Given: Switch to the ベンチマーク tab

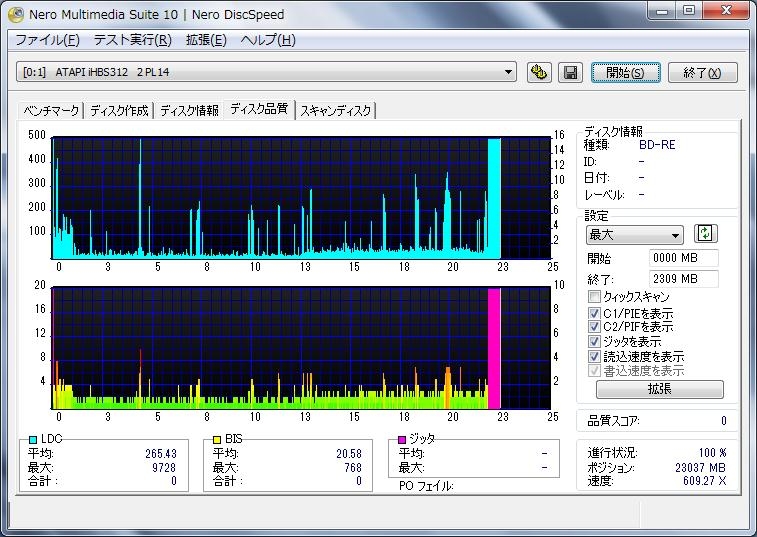Looking at the screenshot, I should pyautogui.click(x=51, y=111).
